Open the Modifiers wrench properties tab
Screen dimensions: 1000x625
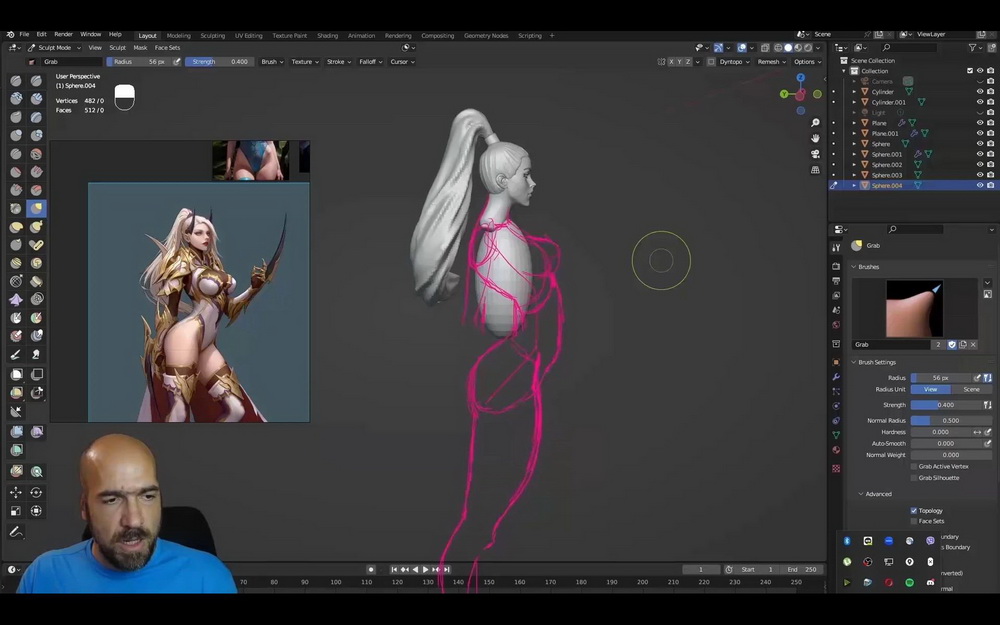pyautogui.click(x=836, y=377)
